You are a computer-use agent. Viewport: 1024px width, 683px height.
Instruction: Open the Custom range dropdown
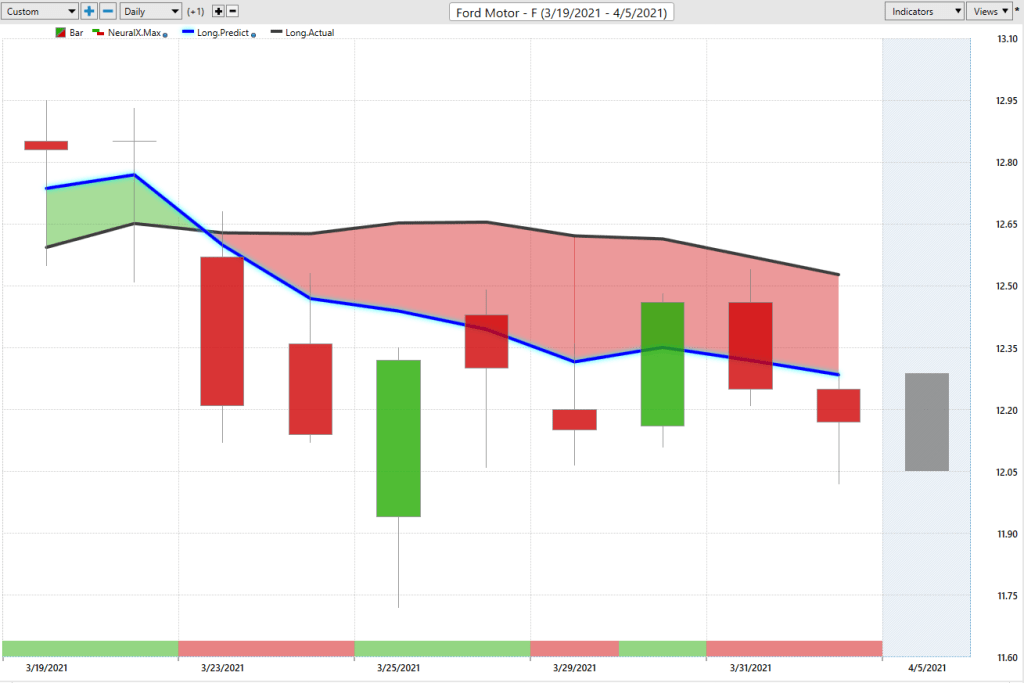[x=39, y=11]
